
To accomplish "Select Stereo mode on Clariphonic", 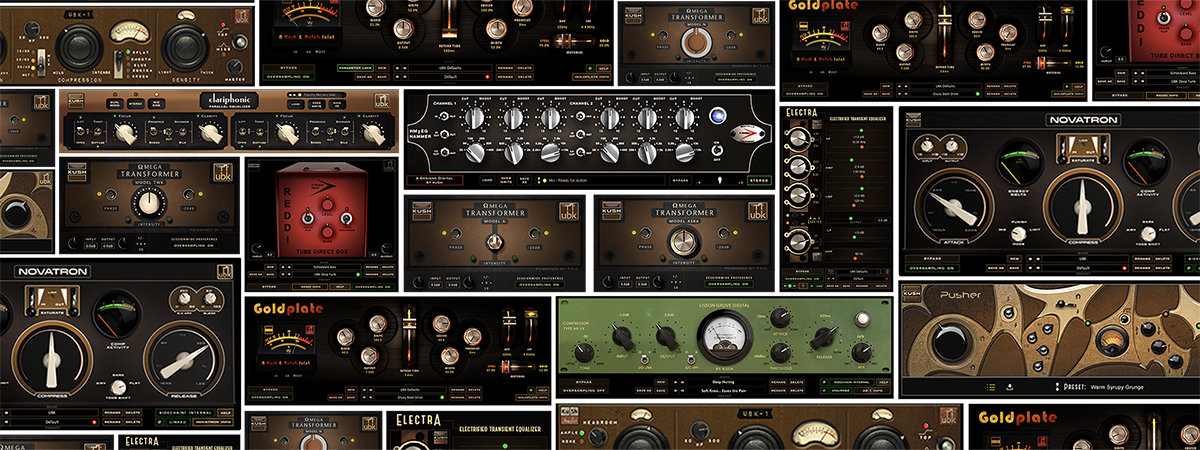I will (136, 103).
